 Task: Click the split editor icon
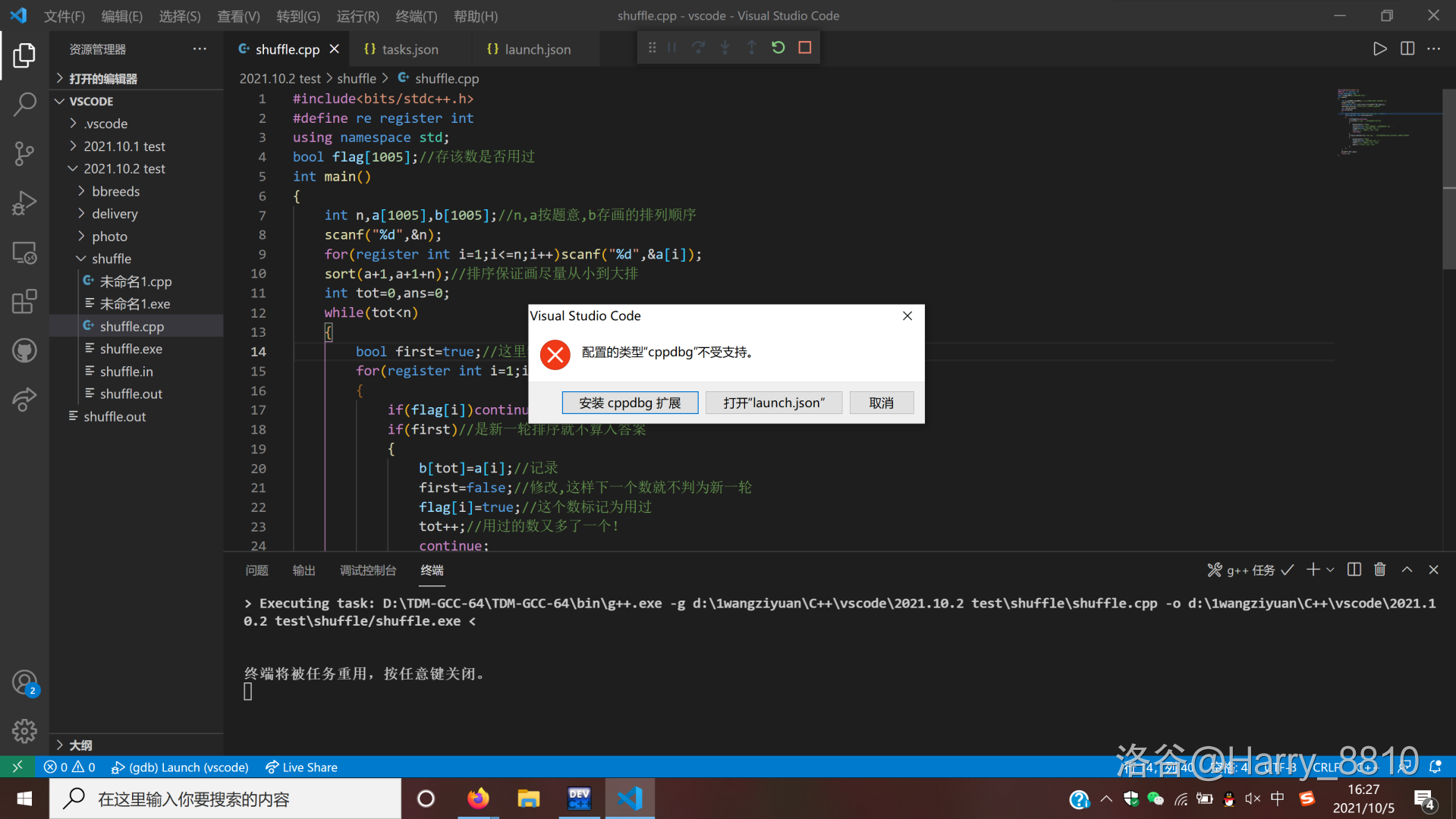pos(1407,49)
